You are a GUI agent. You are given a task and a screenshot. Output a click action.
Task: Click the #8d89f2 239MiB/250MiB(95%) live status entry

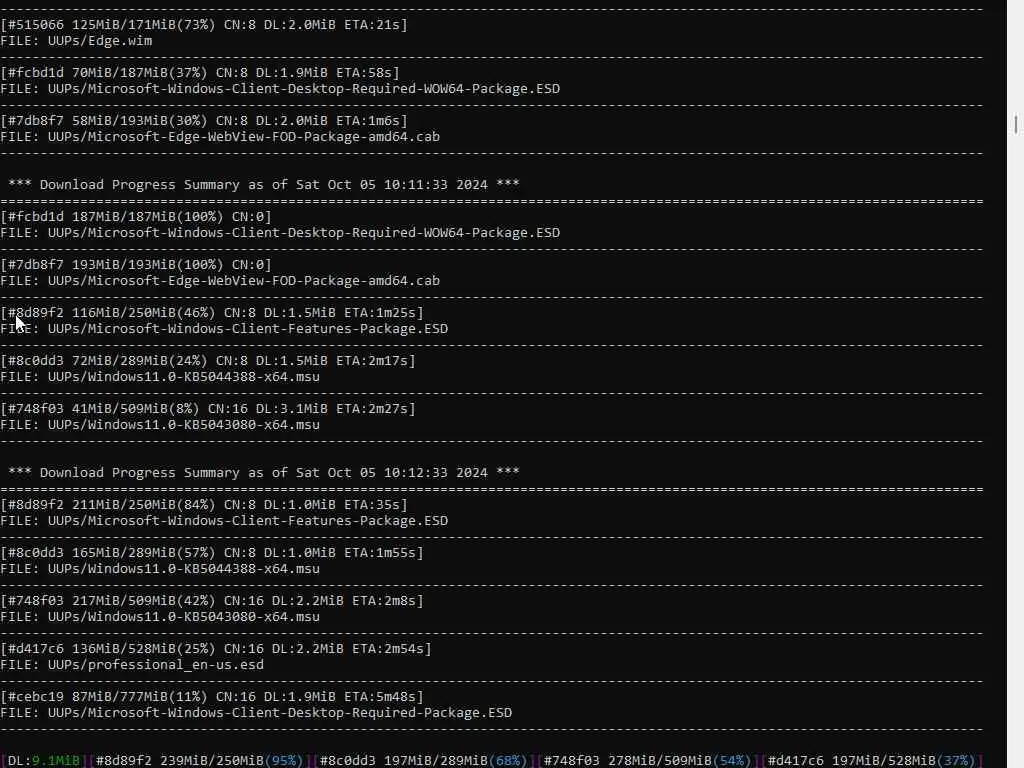[199, 761]
